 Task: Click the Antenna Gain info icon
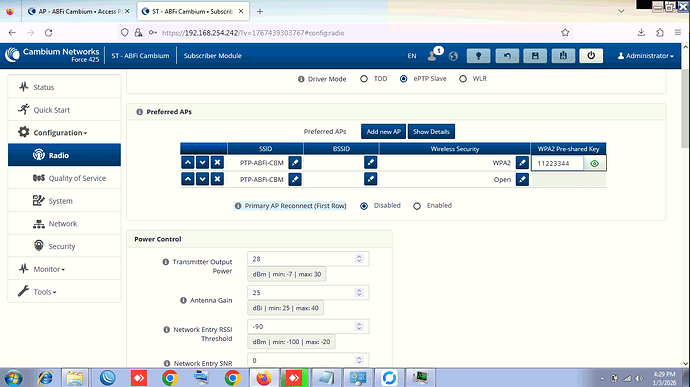tap(184, 300)
